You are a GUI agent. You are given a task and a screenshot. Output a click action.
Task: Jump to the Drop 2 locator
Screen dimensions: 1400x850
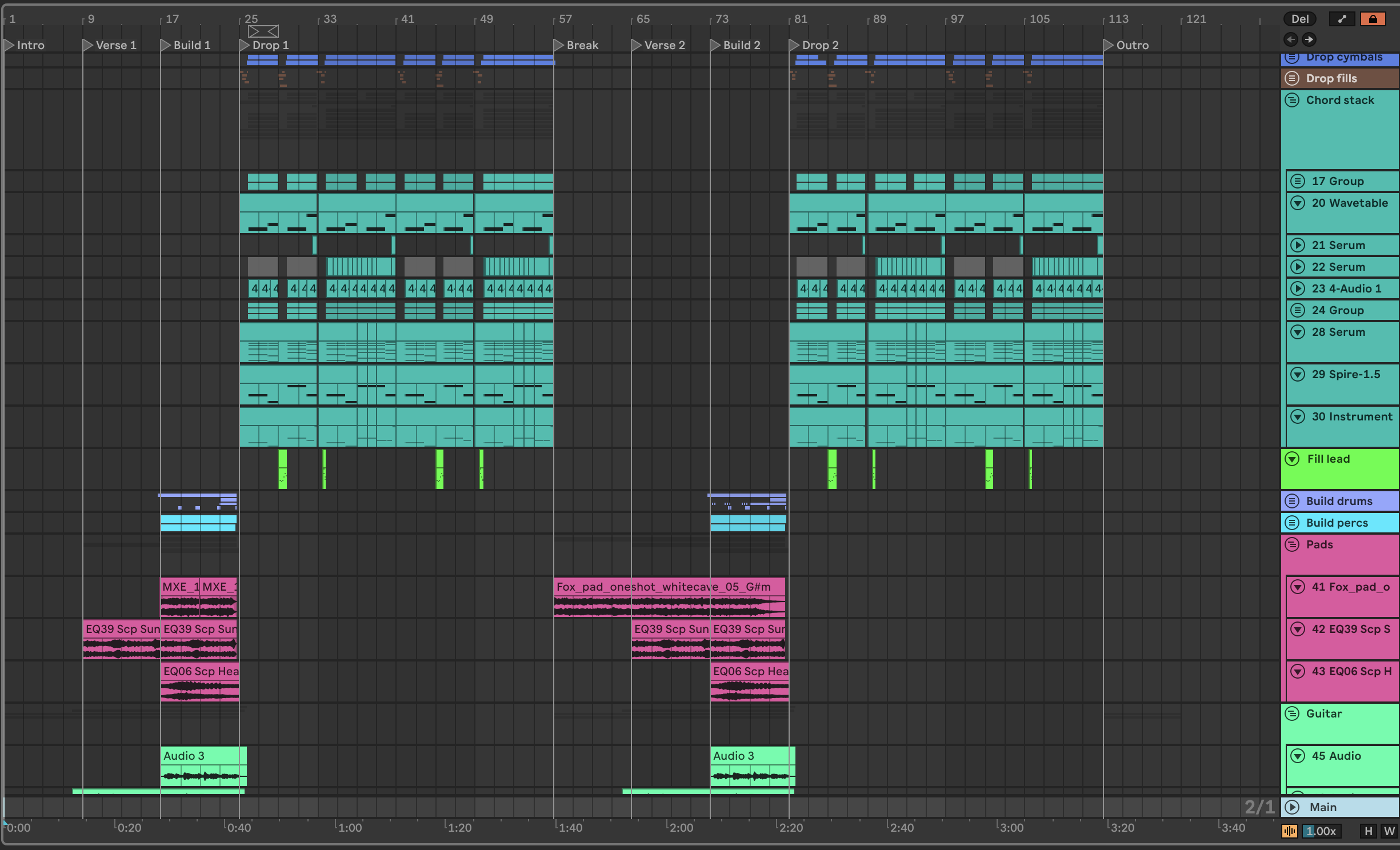(794, 45)
